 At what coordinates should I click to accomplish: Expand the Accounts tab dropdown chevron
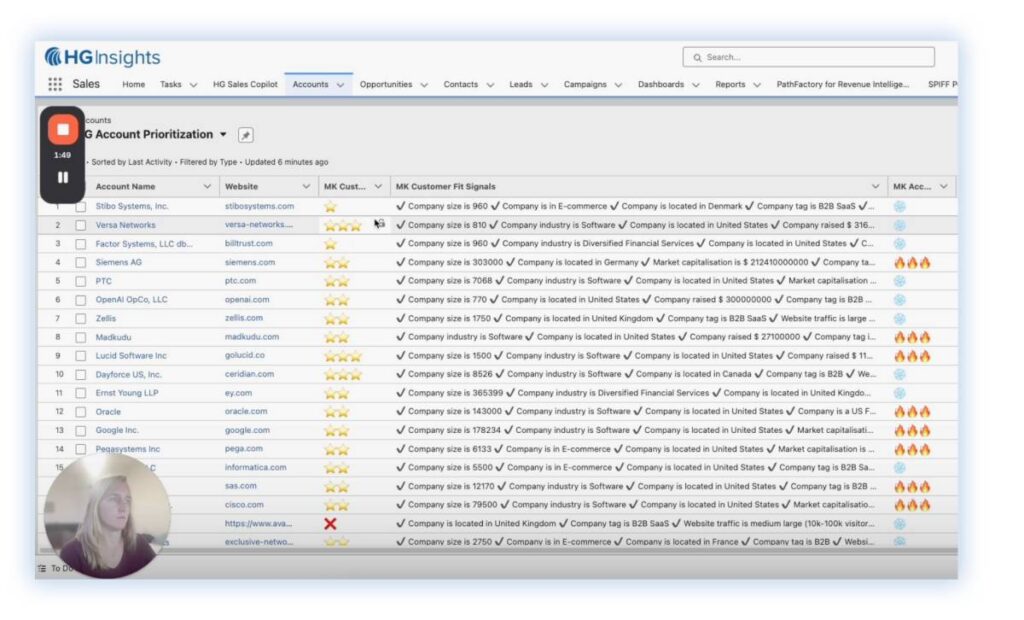click(340, 85)
